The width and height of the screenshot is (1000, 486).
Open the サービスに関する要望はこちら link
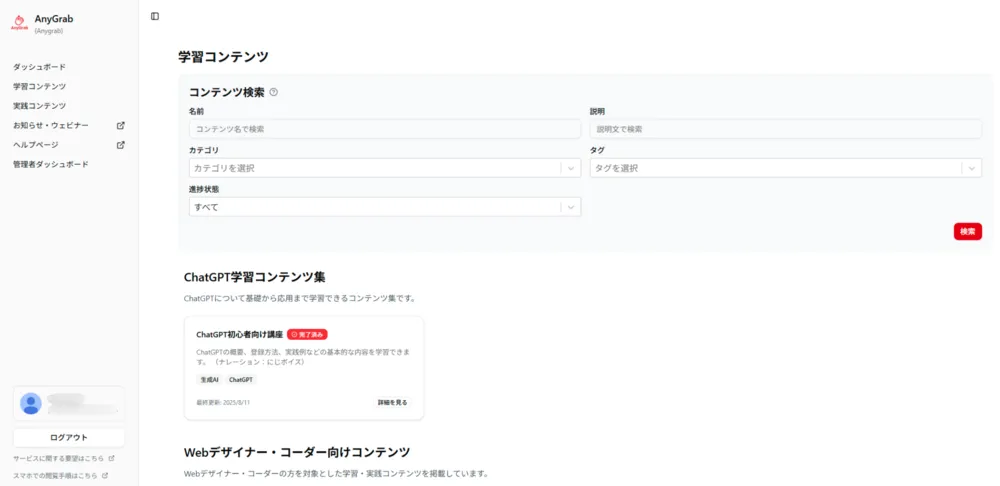pos(58,458)
